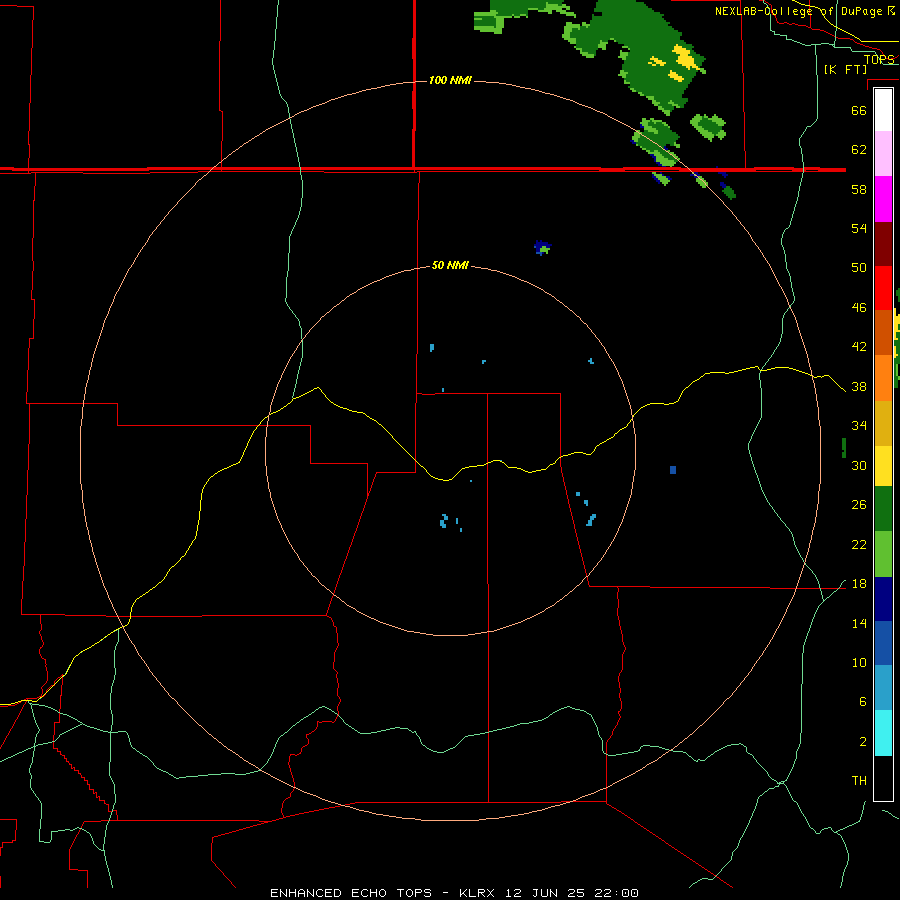The height and width of the screenshot is (900, 900).
Task: Click the legend value 54
Action: pyautogui.click(x=859, y=228)
